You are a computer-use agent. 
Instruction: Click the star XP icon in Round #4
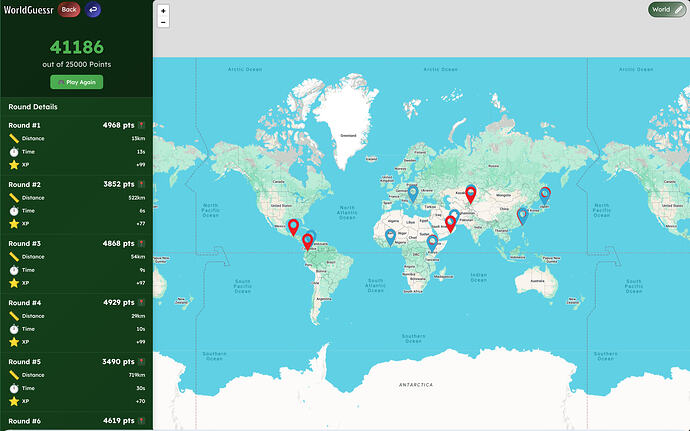tap(14, 342)
